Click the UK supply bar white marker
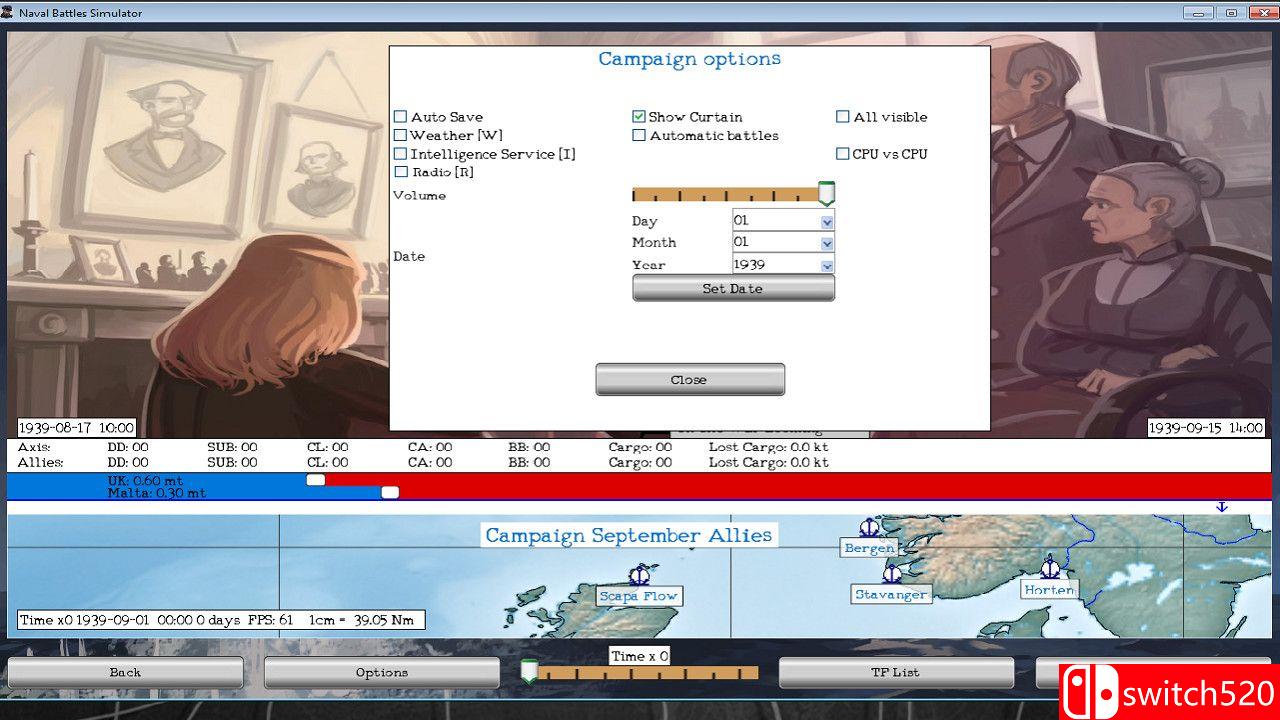This screenshot has width=1280, height=720. (x=316, y=480)
